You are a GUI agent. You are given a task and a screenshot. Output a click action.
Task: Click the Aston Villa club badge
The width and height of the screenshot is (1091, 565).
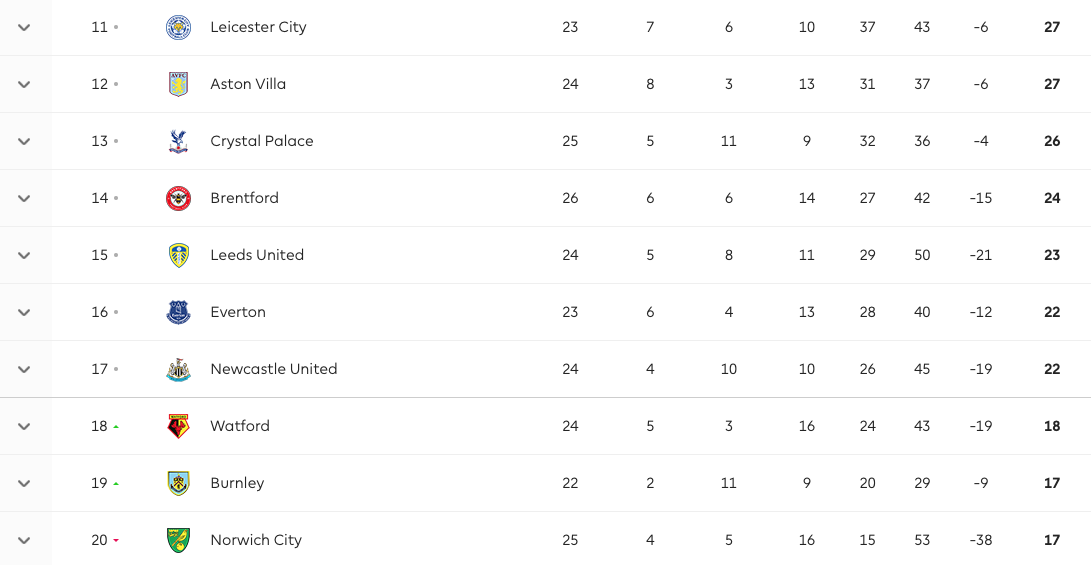[178, 84]
